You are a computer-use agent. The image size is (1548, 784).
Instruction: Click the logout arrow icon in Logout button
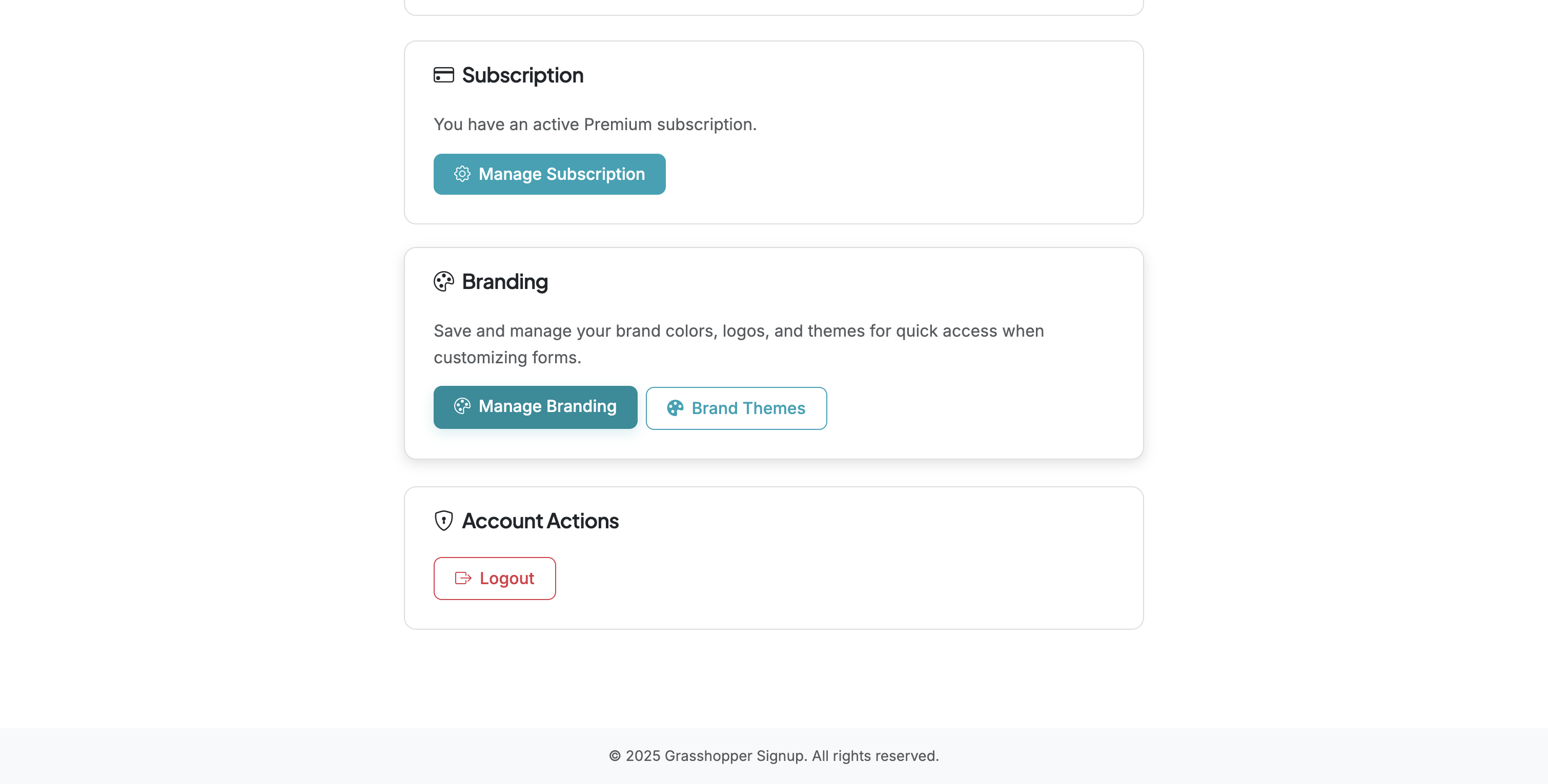tap(462, 578)
